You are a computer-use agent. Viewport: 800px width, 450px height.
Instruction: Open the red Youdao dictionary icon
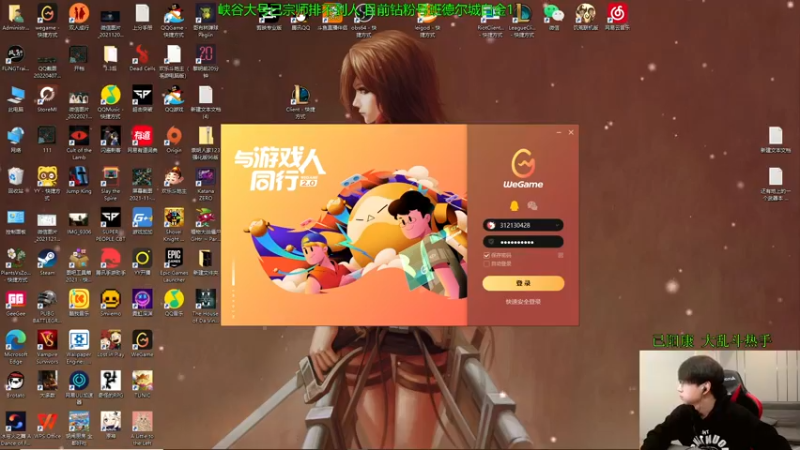click(142, 139)
